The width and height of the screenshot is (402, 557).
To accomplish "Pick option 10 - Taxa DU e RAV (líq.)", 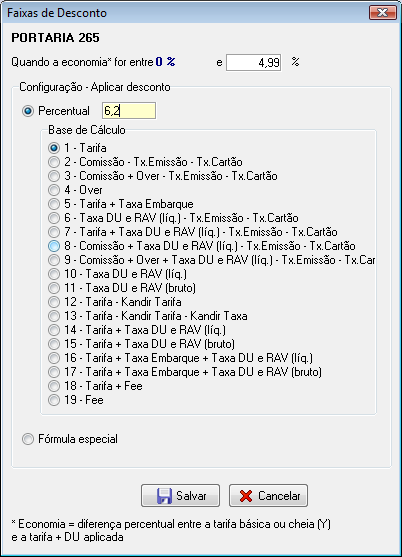I will 54,274.
